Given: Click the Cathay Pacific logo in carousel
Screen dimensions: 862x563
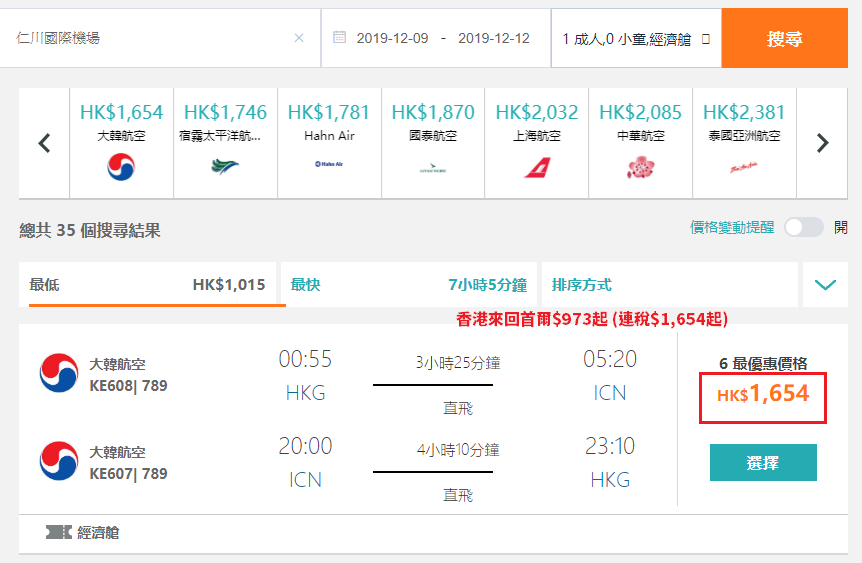Looking at the screenshot, I should (433, 168).
